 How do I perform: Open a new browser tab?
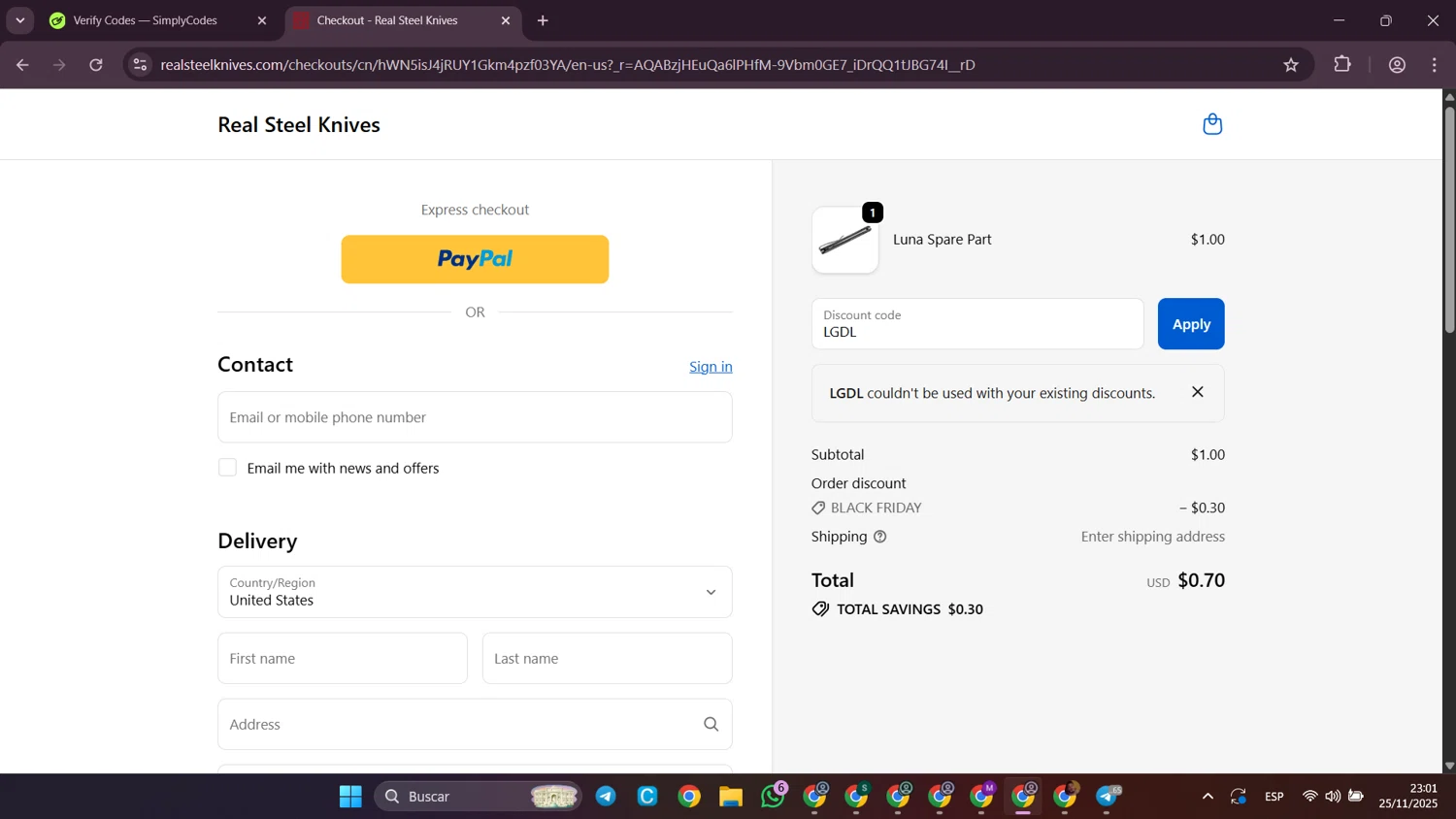[543, 20]
